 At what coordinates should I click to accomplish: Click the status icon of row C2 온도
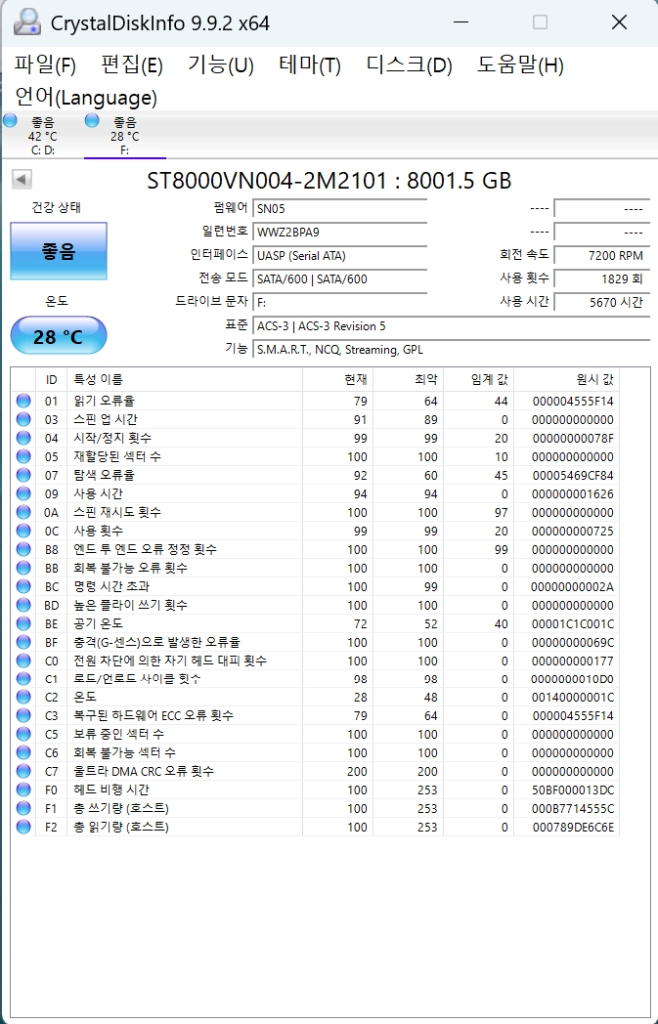[x=24, y=697]
